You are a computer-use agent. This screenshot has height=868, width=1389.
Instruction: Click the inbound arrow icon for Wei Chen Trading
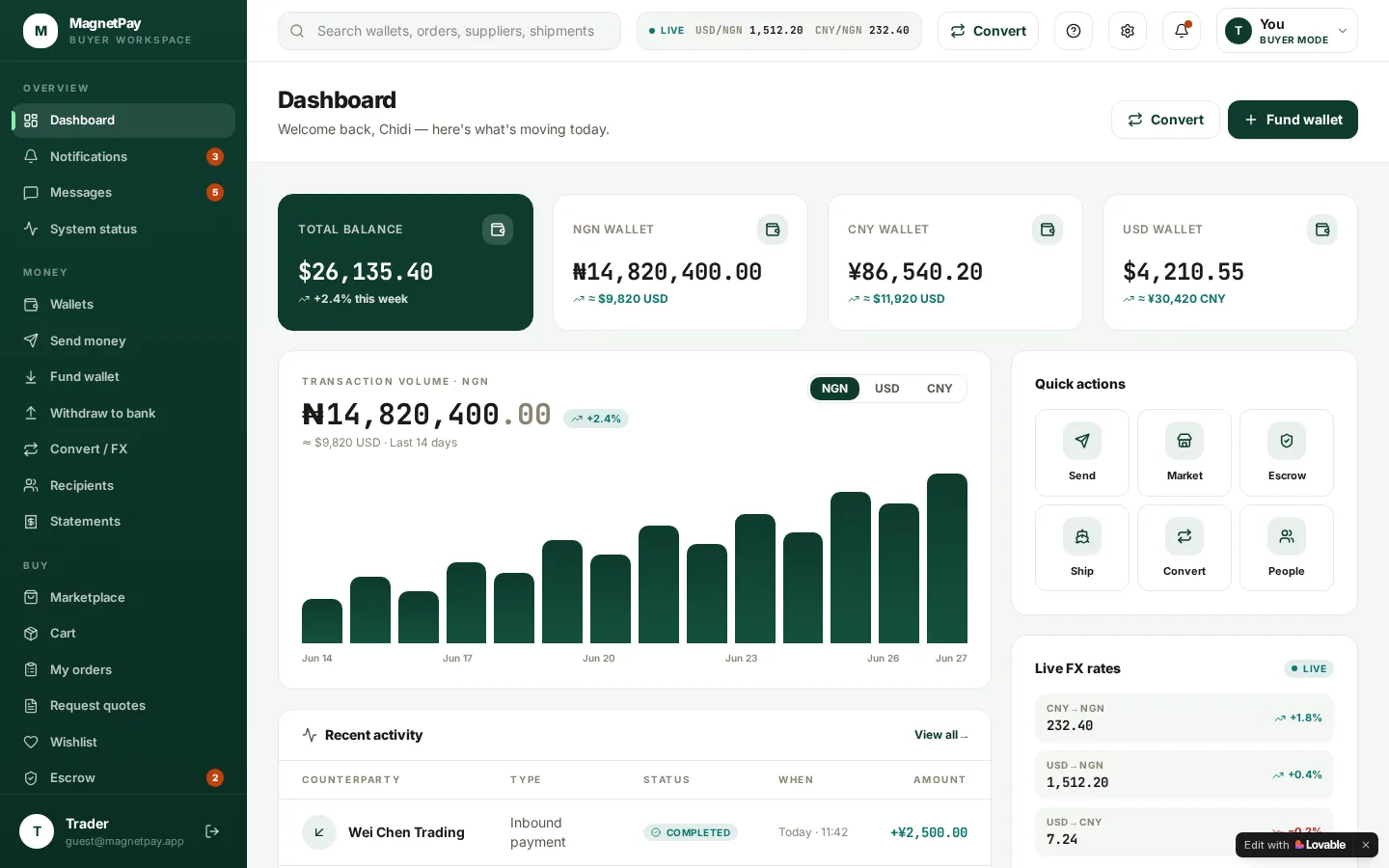(x=319, y=832)
